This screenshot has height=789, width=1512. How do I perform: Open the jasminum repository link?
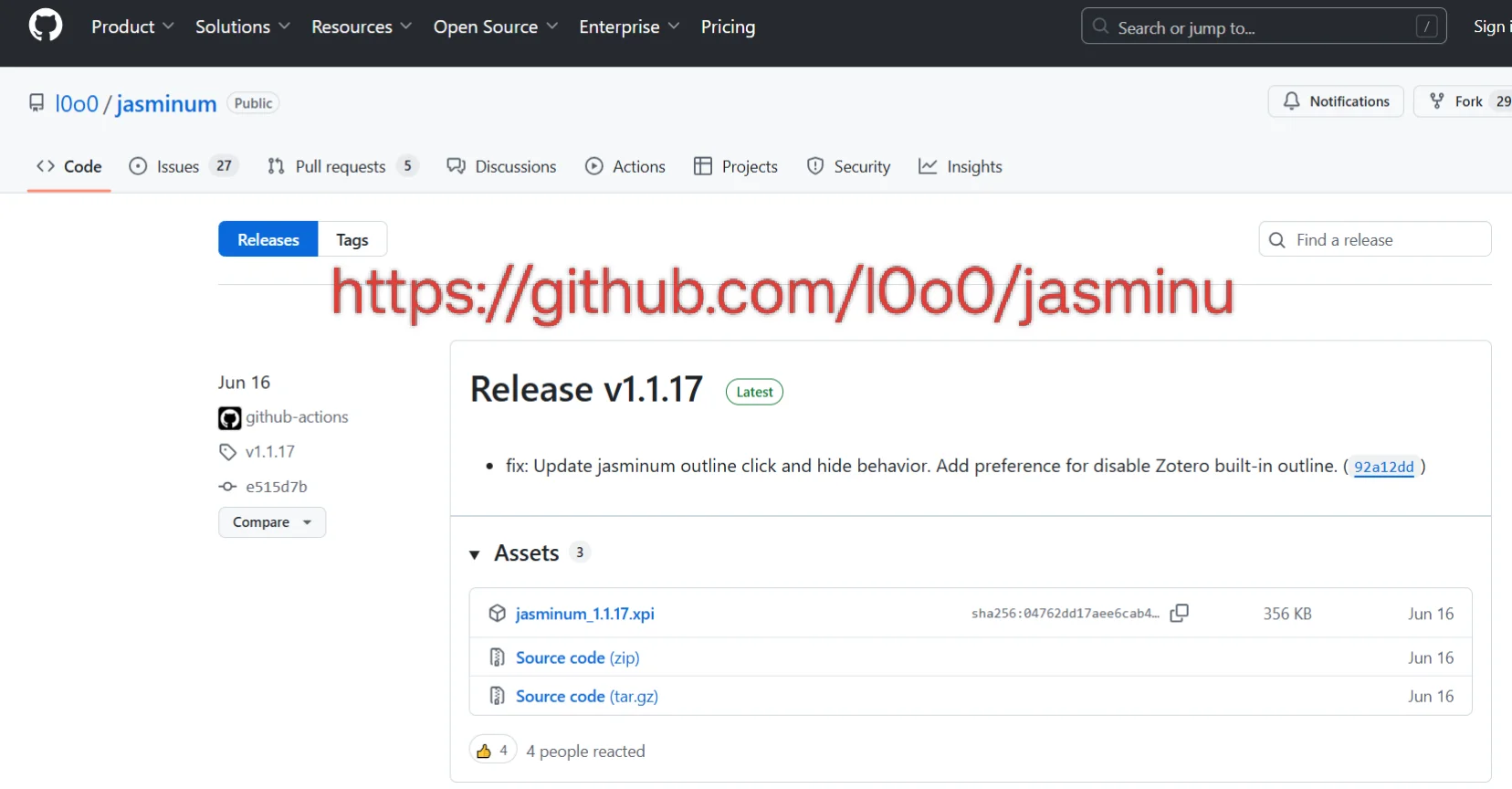[x=166, y=103]
